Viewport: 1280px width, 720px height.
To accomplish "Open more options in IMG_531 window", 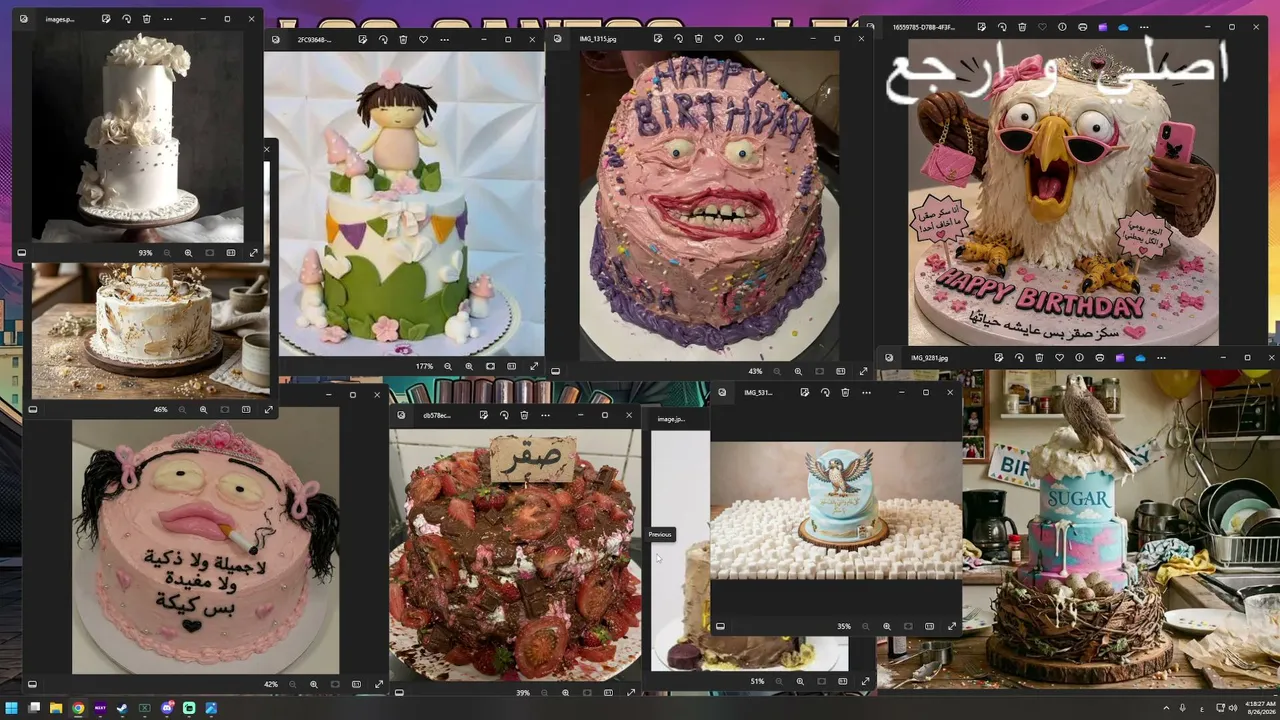I will pyautogui.click(x=866, y=393).
